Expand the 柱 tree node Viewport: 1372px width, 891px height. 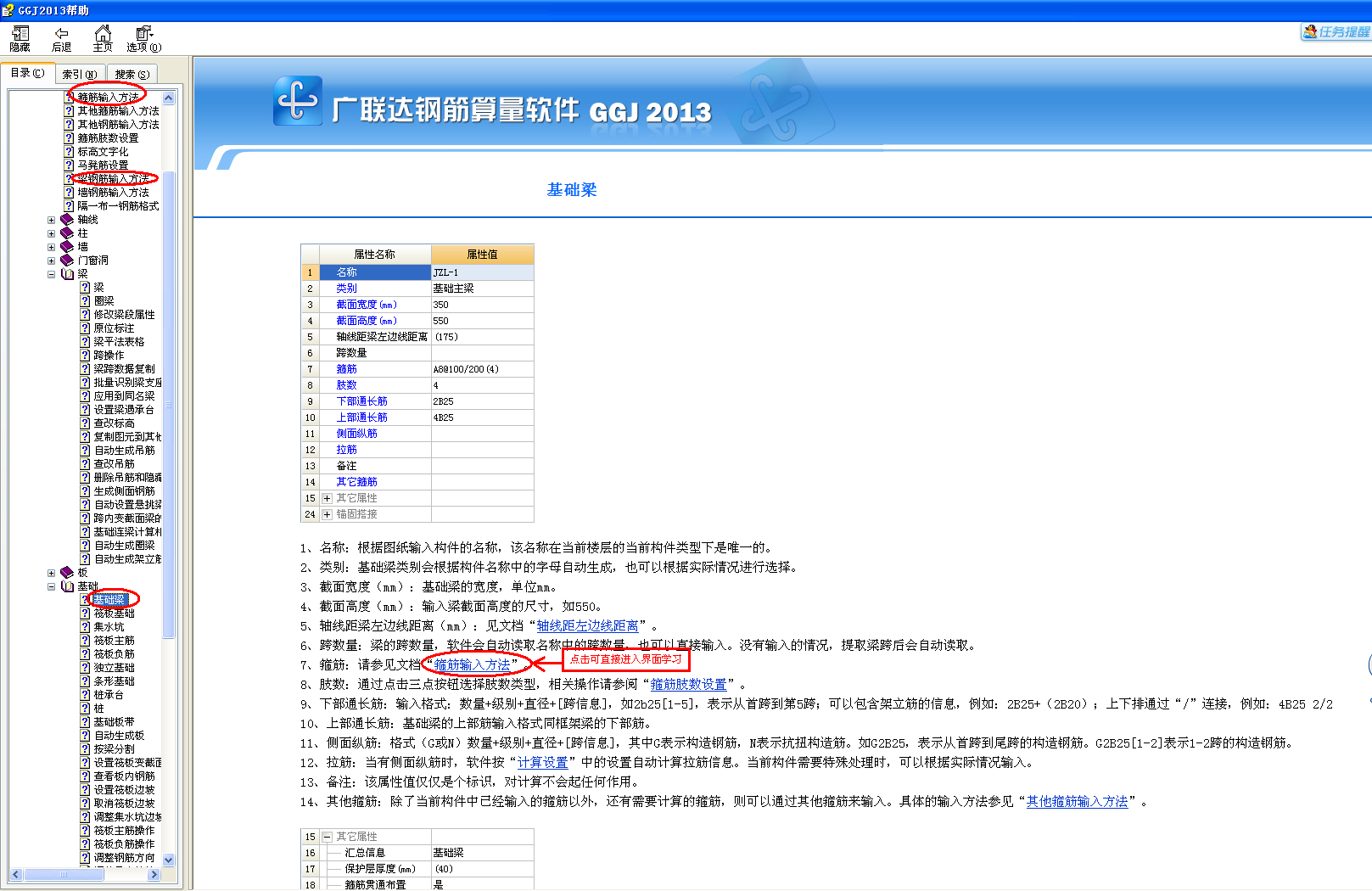pyautogui.click(x=52, y=233)
